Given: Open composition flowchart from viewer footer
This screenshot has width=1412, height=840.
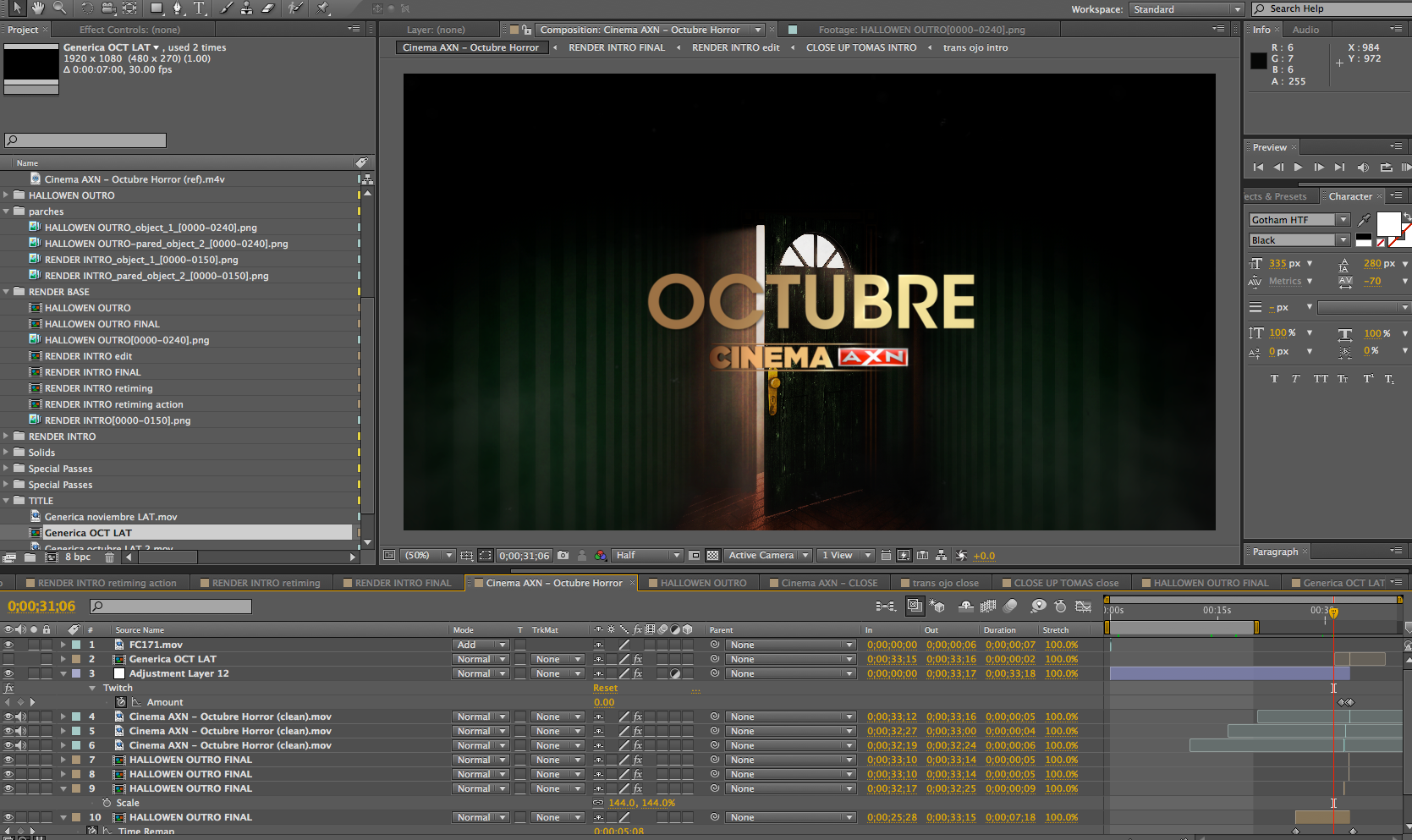Looking at the screenshot, I should (x=942, y=556).
